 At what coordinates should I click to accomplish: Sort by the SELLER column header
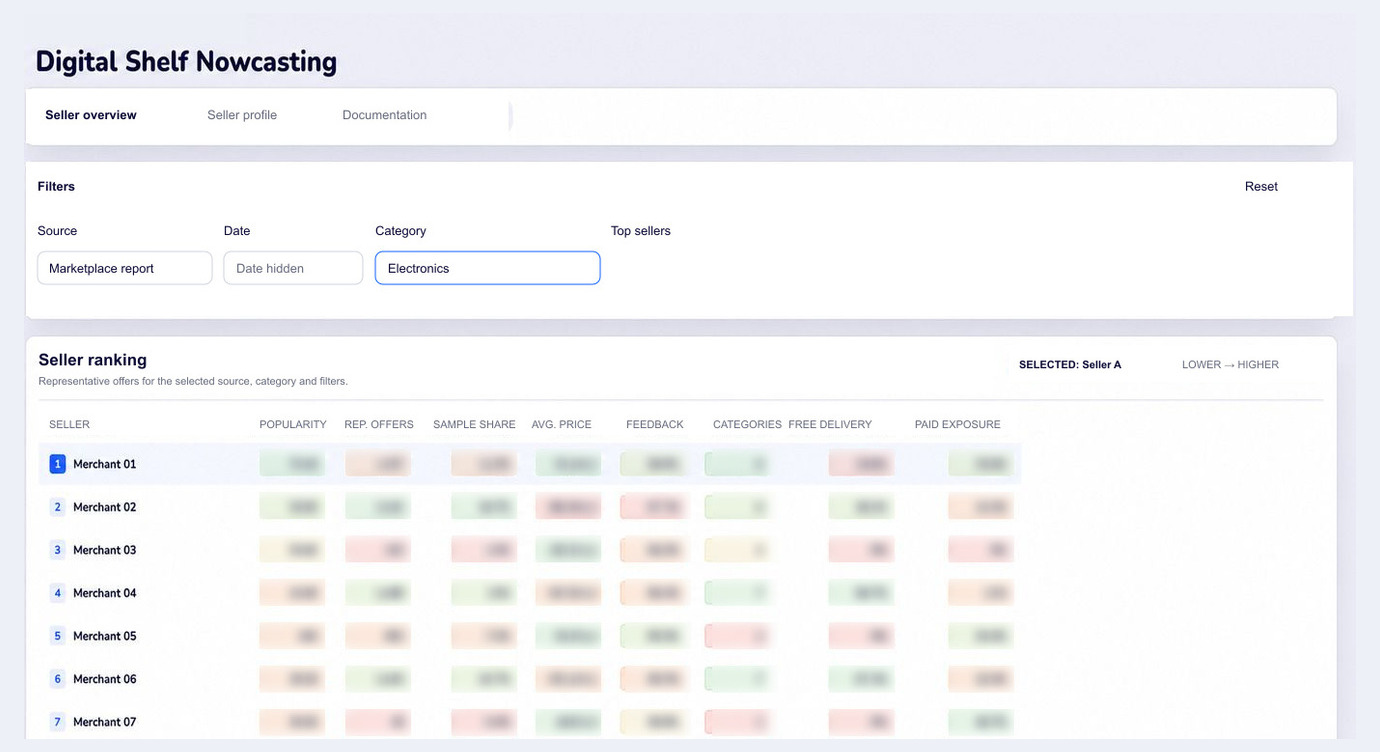coord(69,424)
